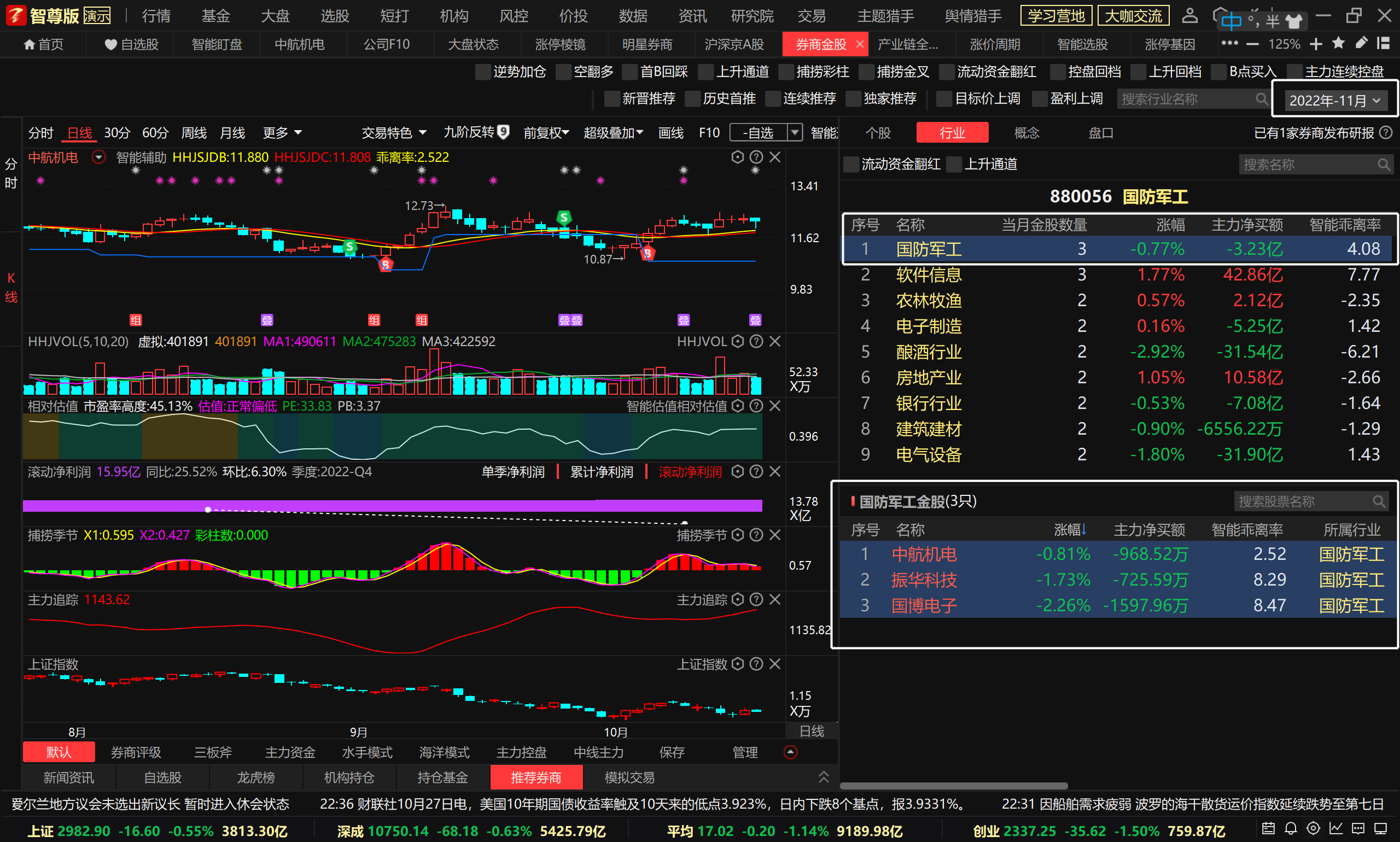The image size is (1400, 842).
Task: Open the line chart icon in status bar
Action: pos(1336,828)
